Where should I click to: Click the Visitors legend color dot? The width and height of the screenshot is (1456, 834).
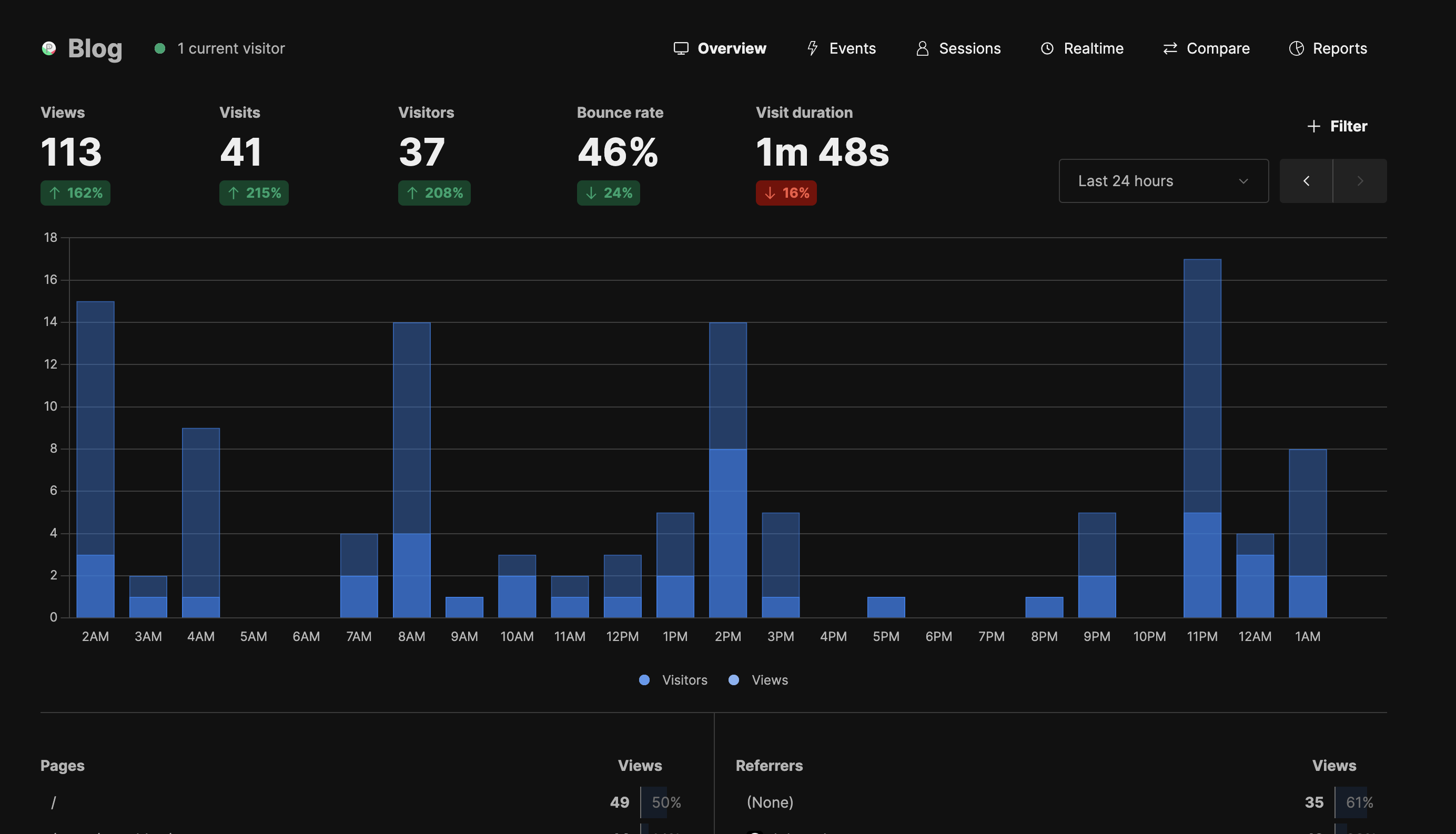pyautogui.click(x=644, y=680)
